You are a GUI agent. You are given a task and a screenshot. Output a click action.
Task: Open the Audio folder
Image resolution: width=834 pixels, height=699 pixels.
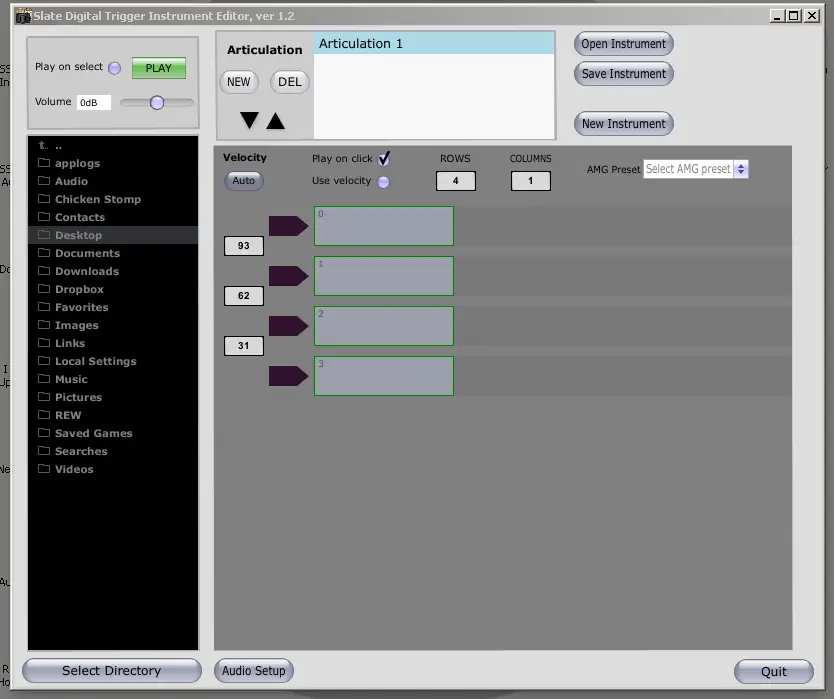click(113, 181)
